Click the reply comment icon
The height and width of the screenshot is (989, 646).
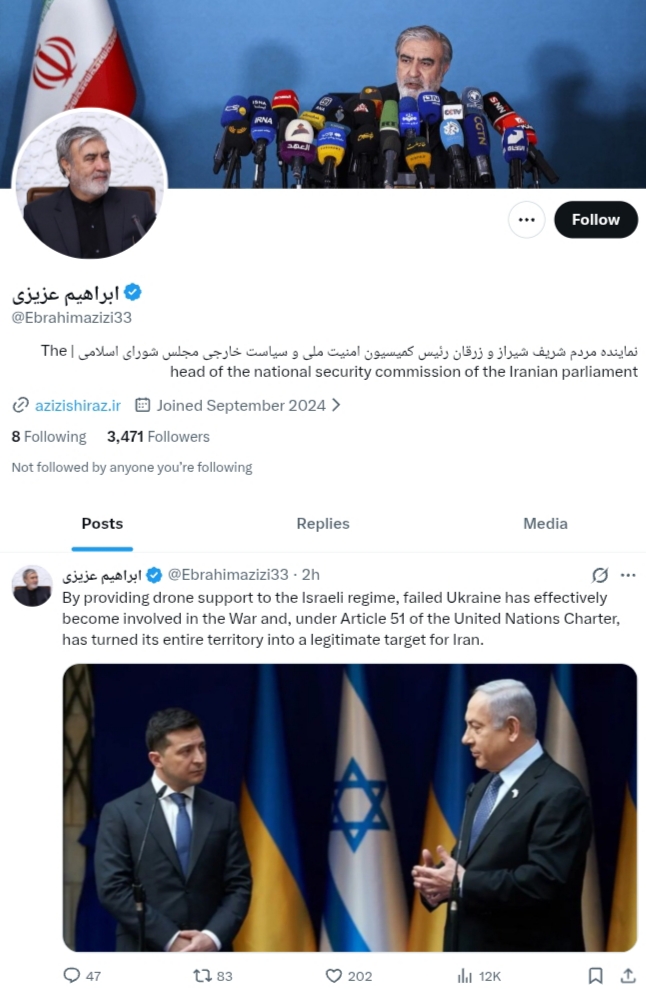point(71,975)
